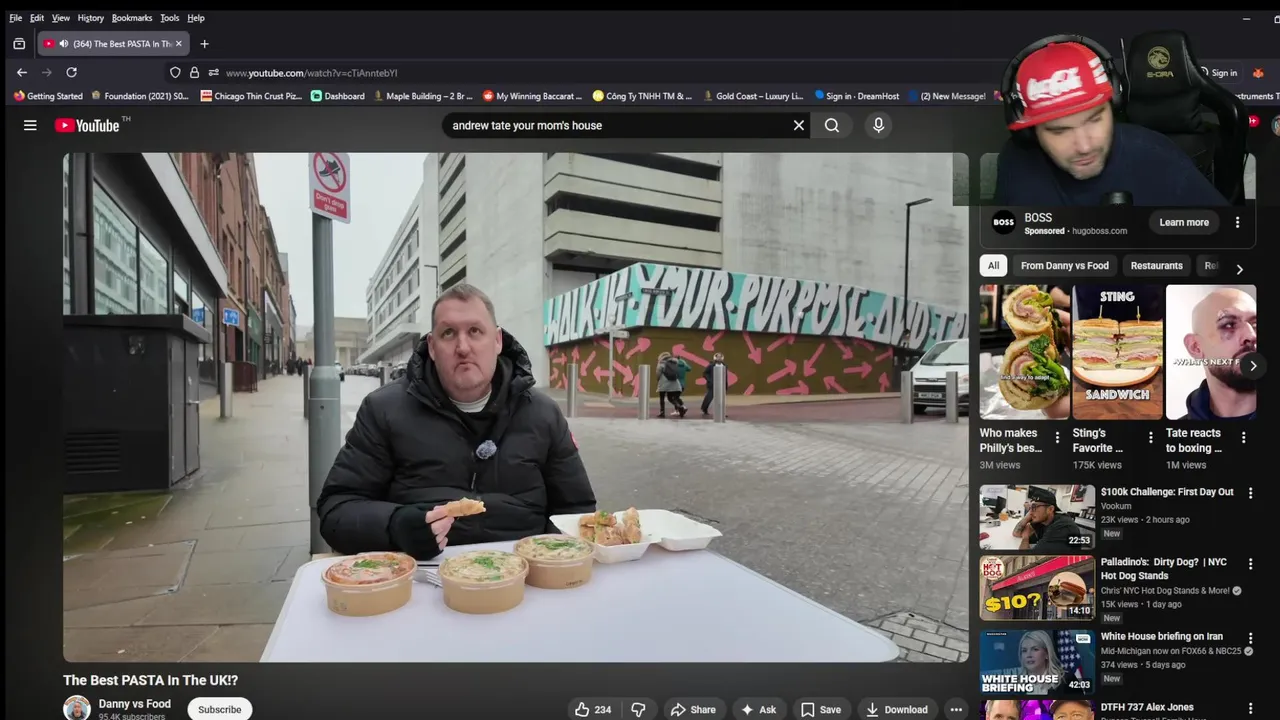Select From Danny vs Food chip
Image resolution: width=1280 pixels, height=720 pixels.
tap(1064, 266)
